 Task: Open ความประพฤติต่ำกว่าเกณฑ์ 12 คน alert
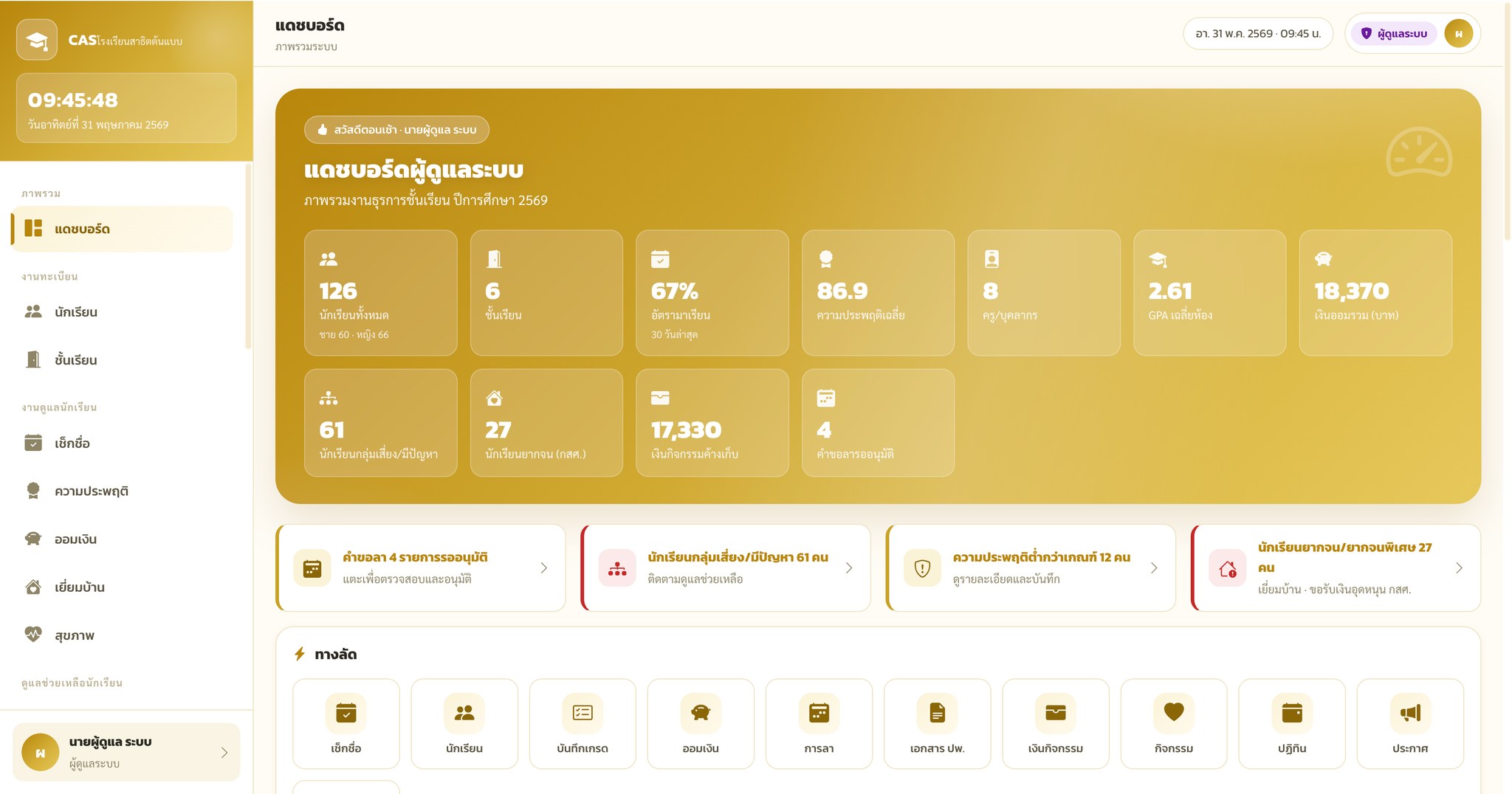click(x=1031, y=568)
